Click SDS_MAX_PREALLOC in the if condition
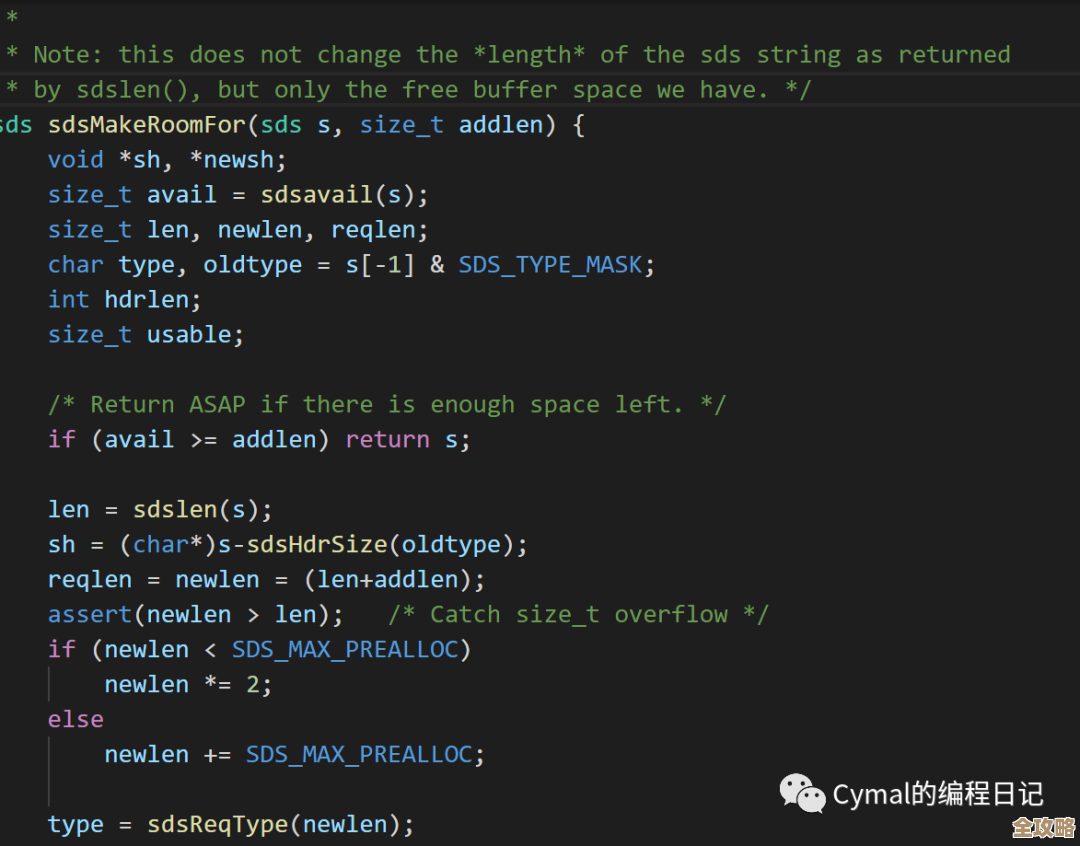The width and height of the screenshot is (1080, 846). (345, 650)
